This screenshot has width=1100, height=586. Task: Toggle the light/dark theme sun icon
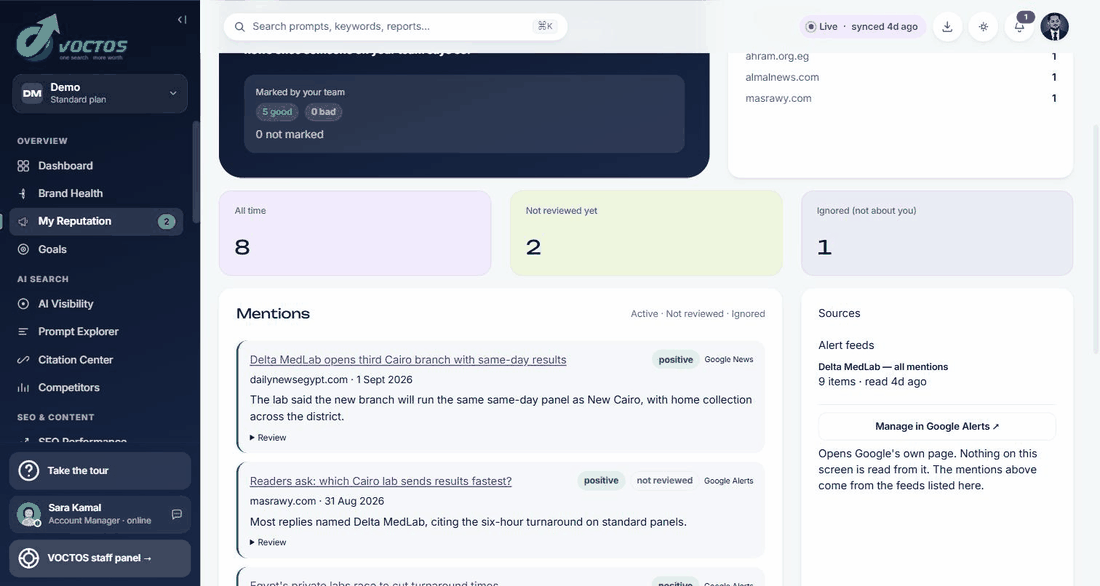point(984,27)
